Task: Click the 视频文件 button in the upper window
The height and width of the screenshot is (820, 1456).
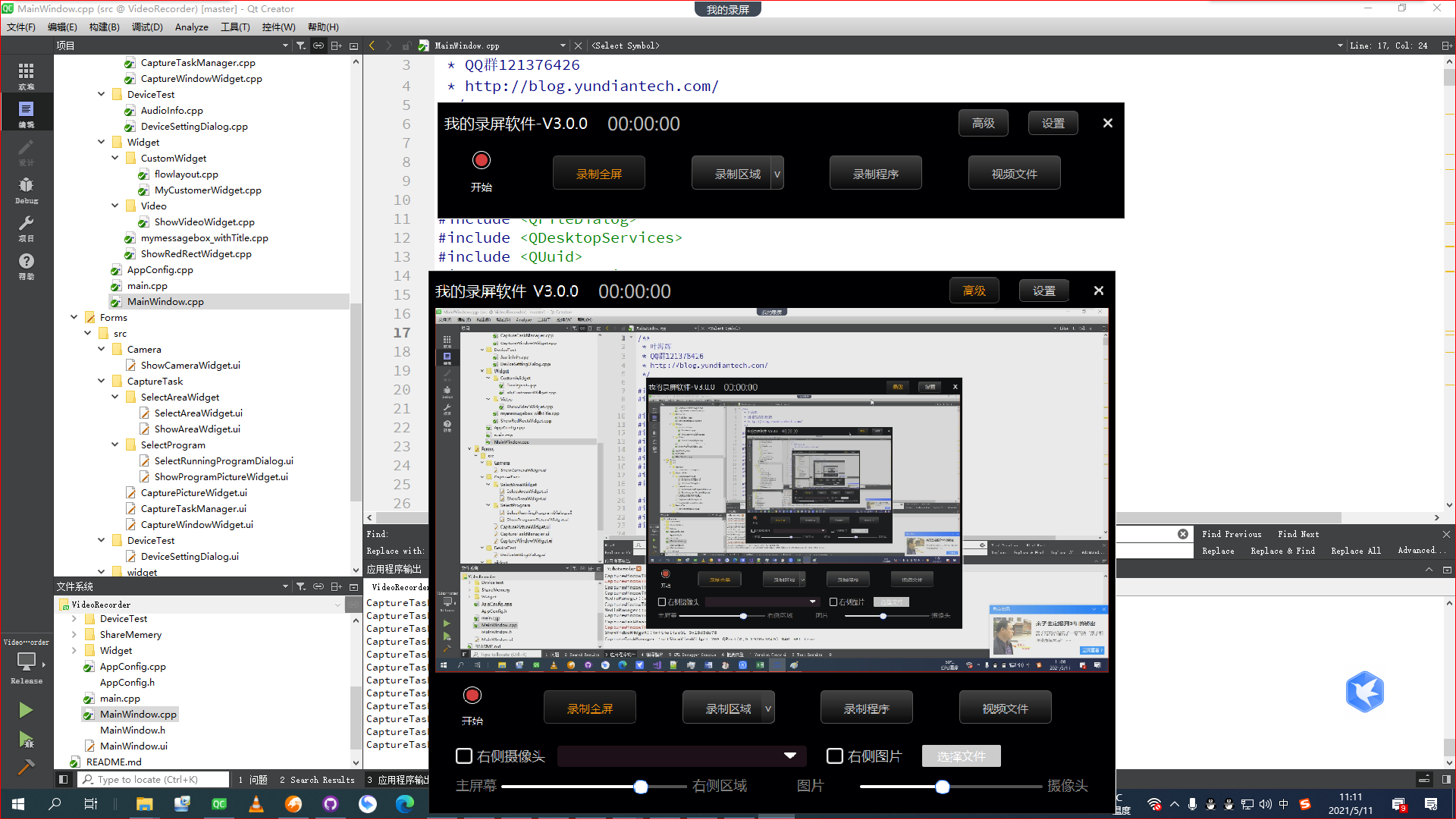Action: point(1014,174)
